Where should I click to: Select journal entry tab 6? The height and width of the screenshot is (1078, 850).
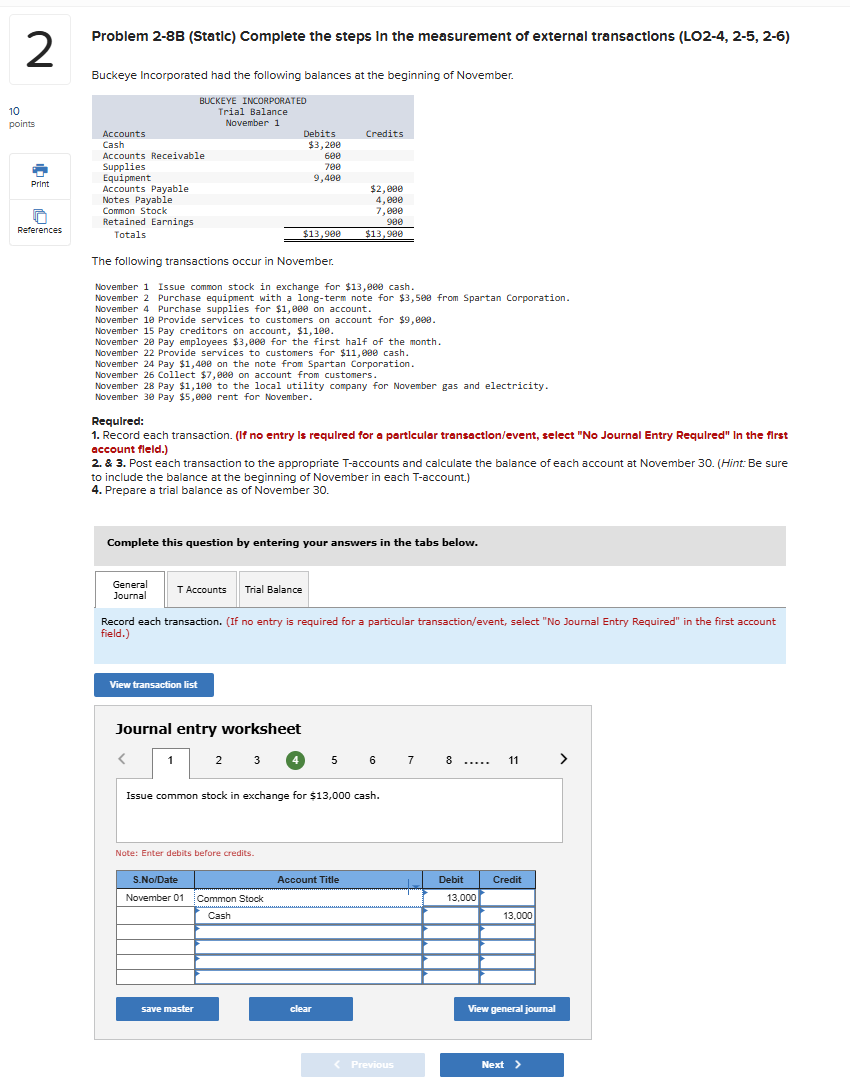coord(373,760)
